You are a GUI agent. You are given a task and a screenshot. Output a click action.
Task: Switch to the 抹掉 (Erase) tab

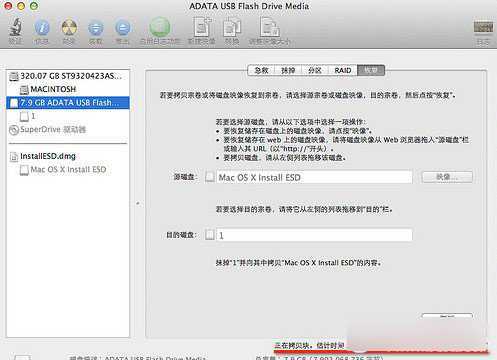[288, 70]
